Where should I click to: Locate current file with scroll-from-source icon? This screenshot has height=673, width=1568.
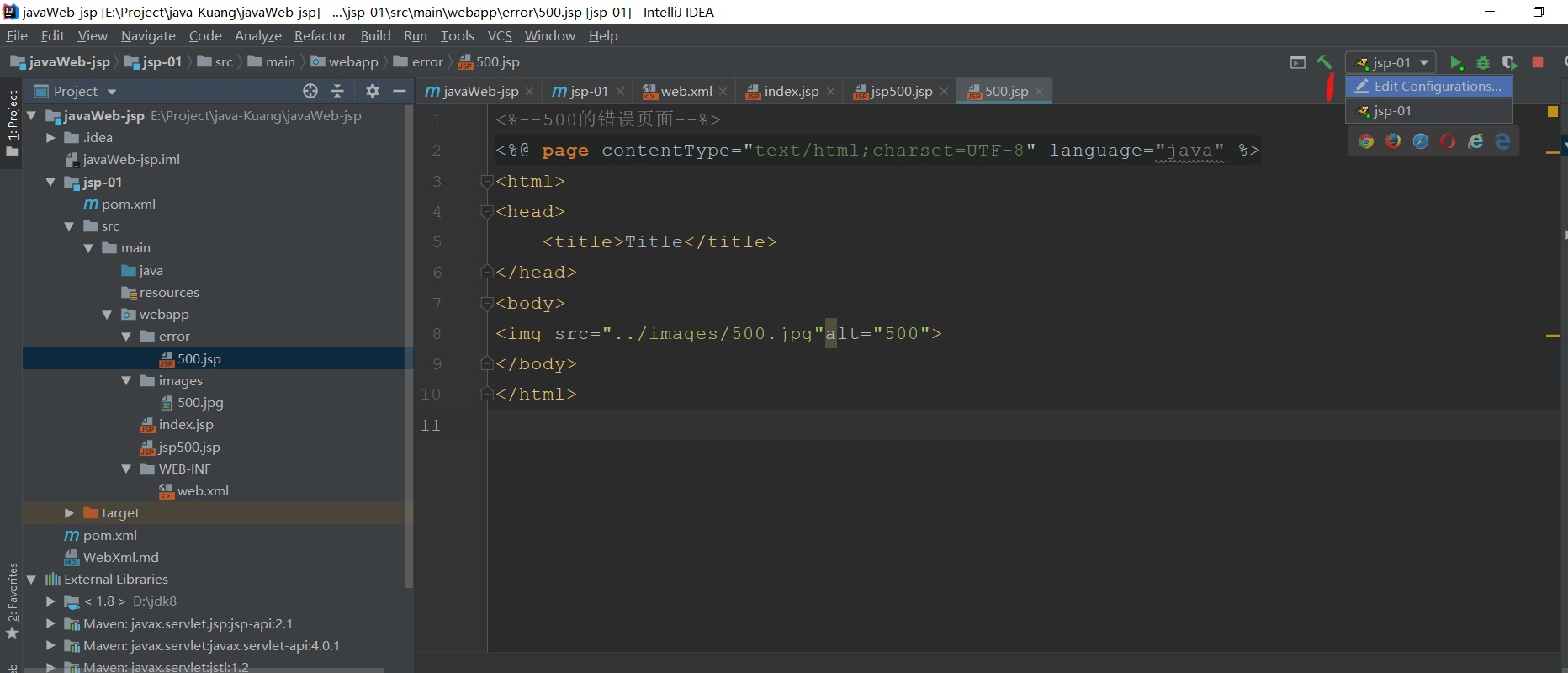[x=310, y=91]
